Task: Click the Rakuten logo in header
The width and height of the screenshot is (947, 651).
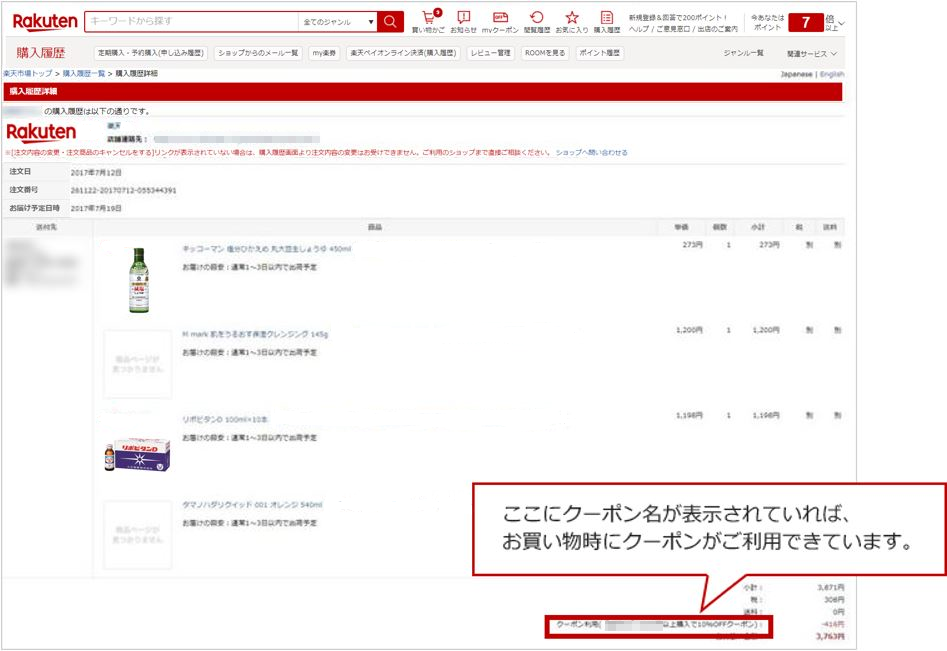Action: (x=44, y=21)
